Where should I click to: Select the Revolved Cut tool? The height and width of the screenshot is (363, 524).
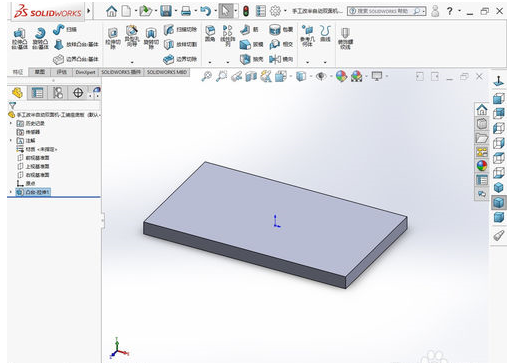coord(151,38)
